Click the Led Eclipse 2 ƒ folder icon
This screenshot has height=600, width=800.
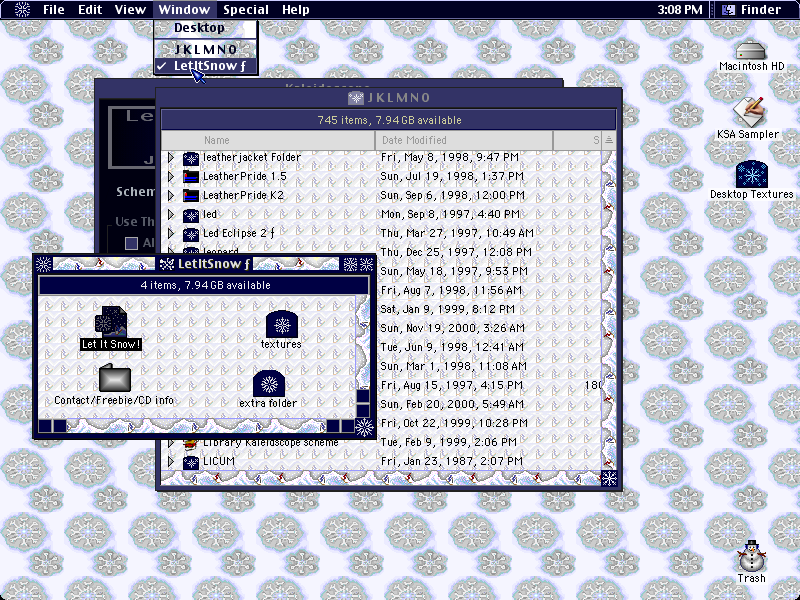[191, 234]
